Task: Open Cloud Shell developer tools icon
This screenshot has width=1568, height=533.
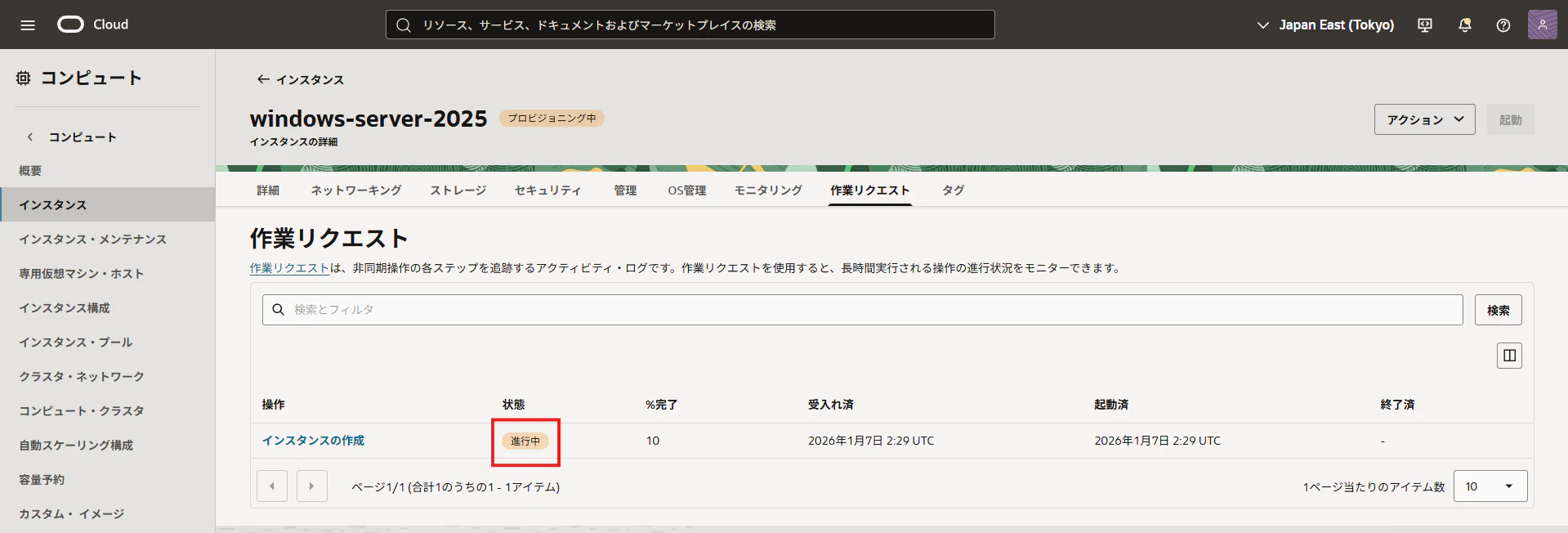Action: [x=1425, y=25]
